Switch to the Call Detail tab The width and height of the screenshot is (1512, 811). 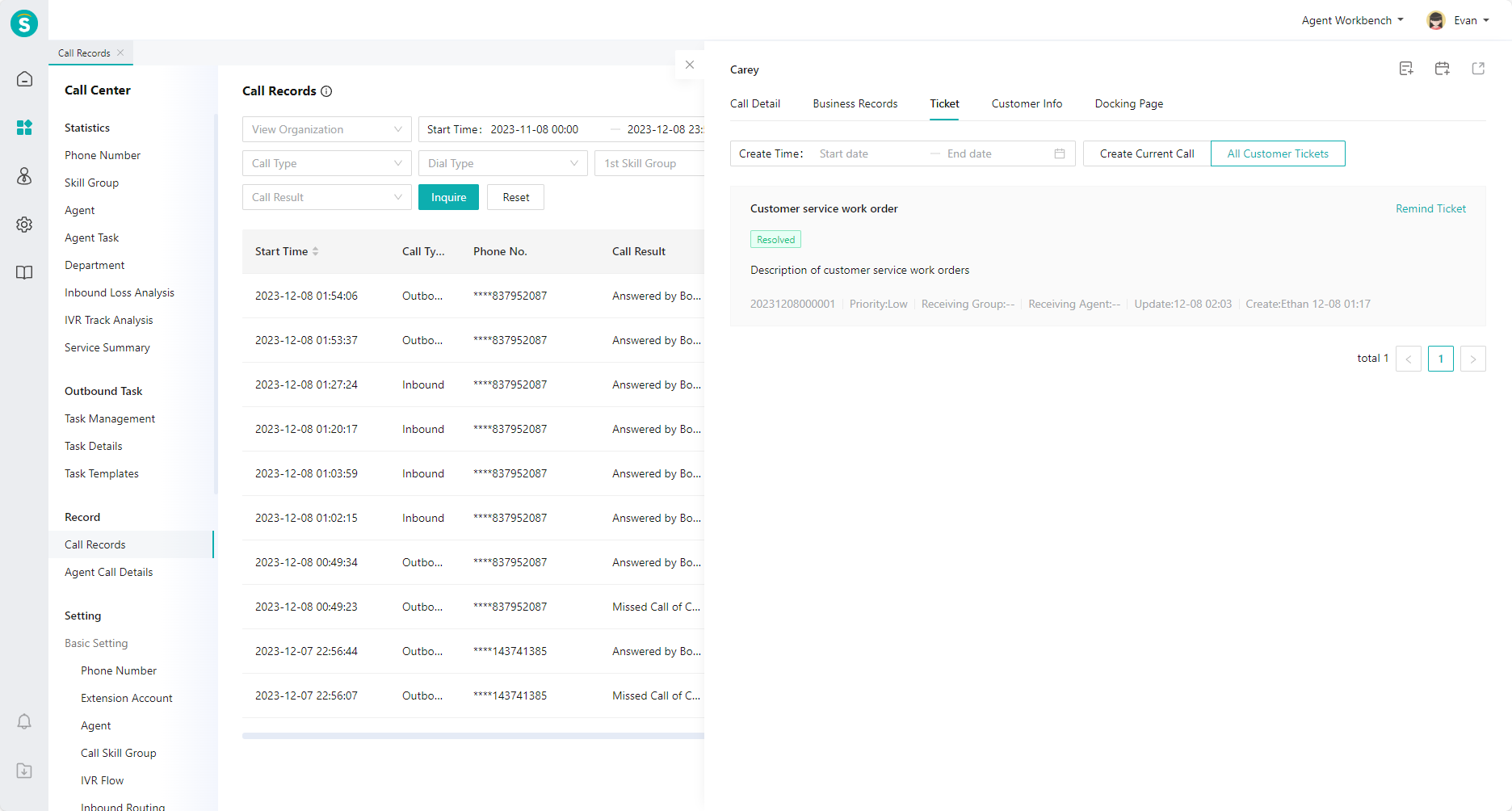tap(755, 103)
